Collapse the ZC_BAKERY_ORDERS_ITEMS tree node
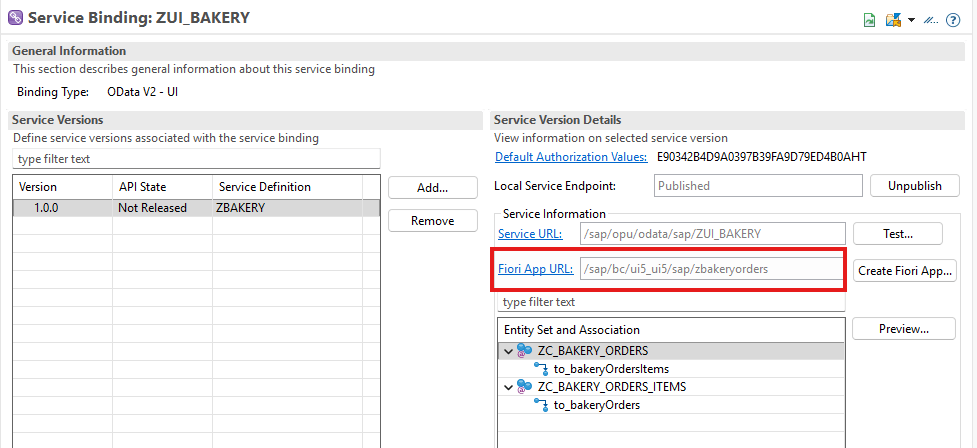Screen dimensions: 977x448 pyautogui.click(x=509, y=387)
